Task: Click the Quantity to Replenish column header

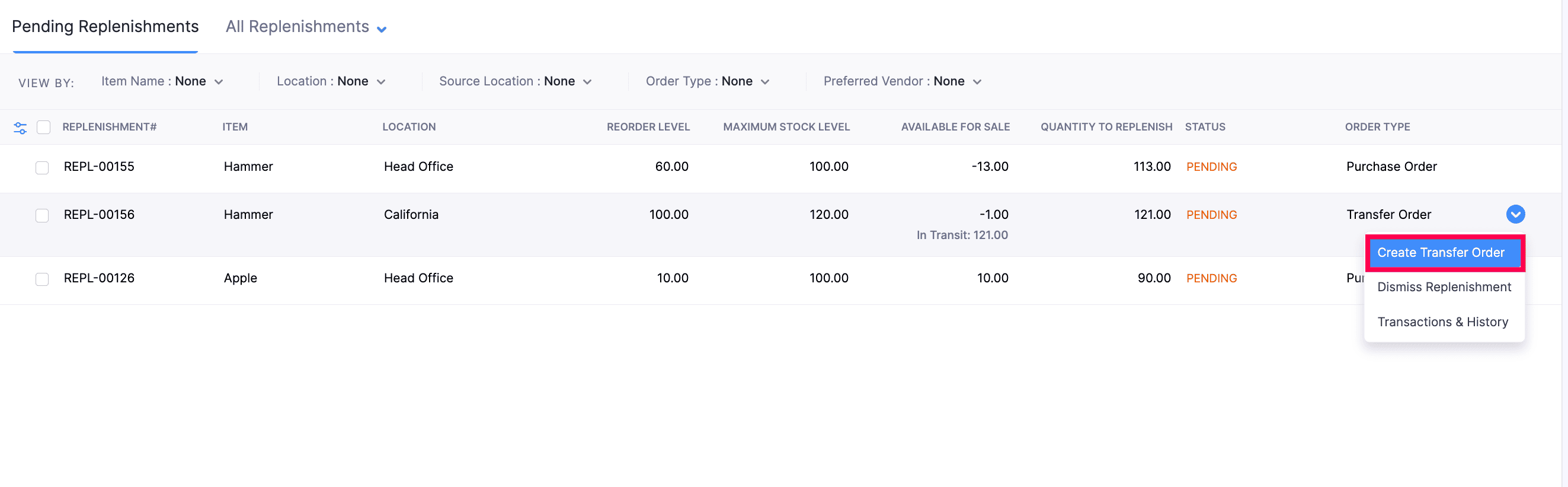Action: coord(1105,127)
